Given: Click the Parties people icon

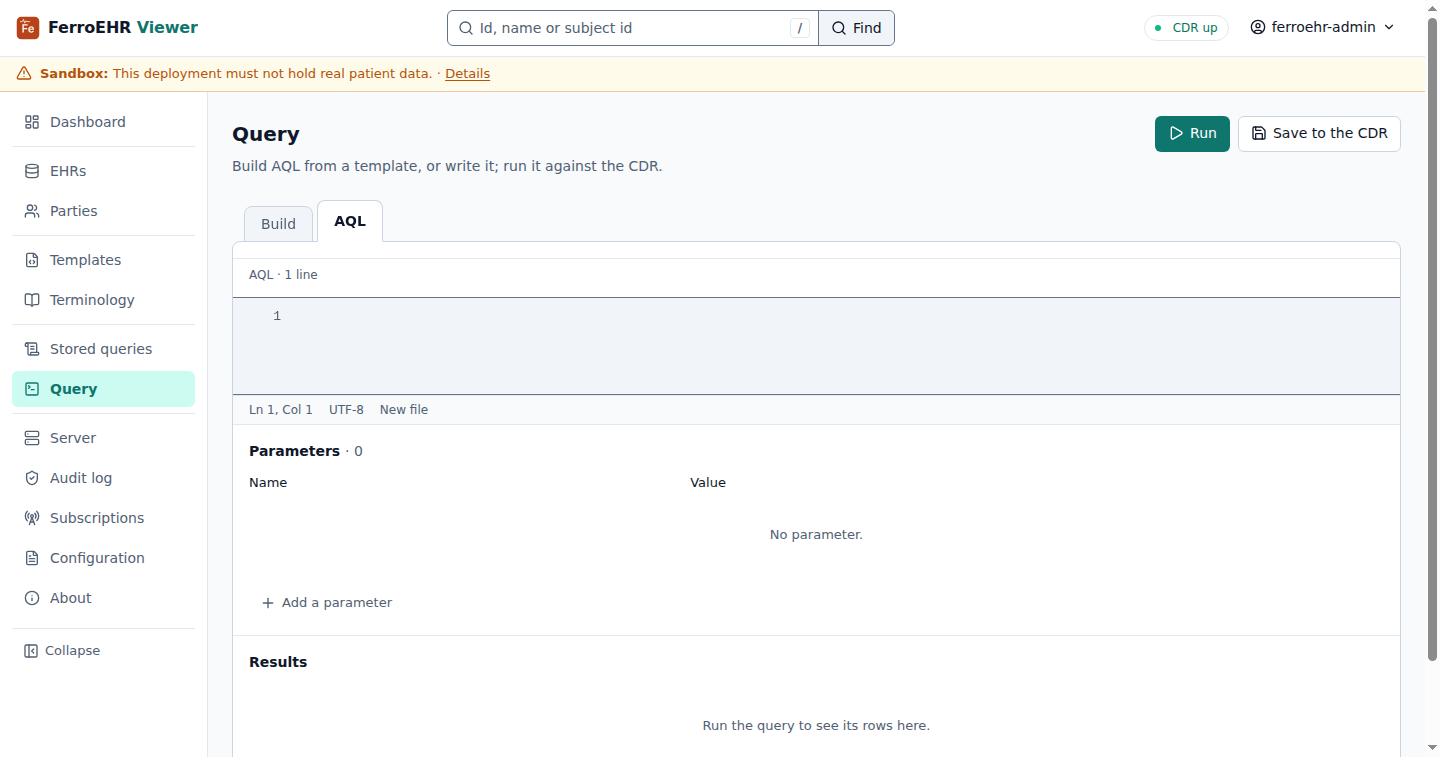Looking at the screenshot, I should [32, 211].
